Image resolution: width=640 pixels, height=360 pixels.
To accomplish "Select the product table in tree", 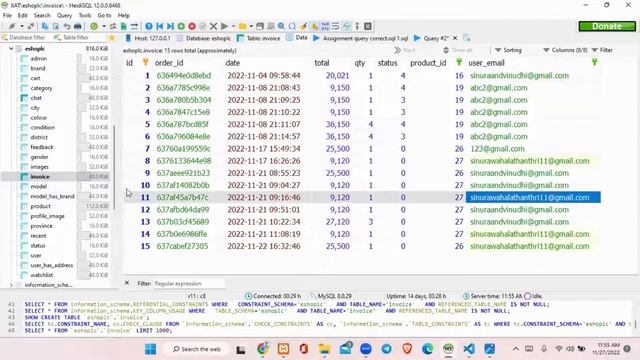I will pos(40,206).
